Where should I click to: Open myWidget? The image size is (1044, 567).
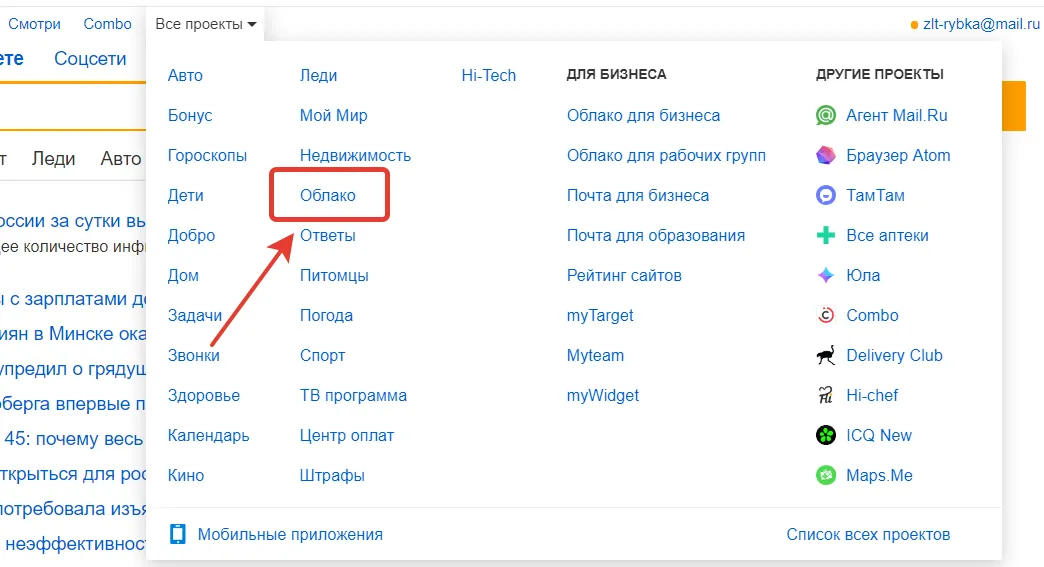pyautogui.click(x=603, y=395)
